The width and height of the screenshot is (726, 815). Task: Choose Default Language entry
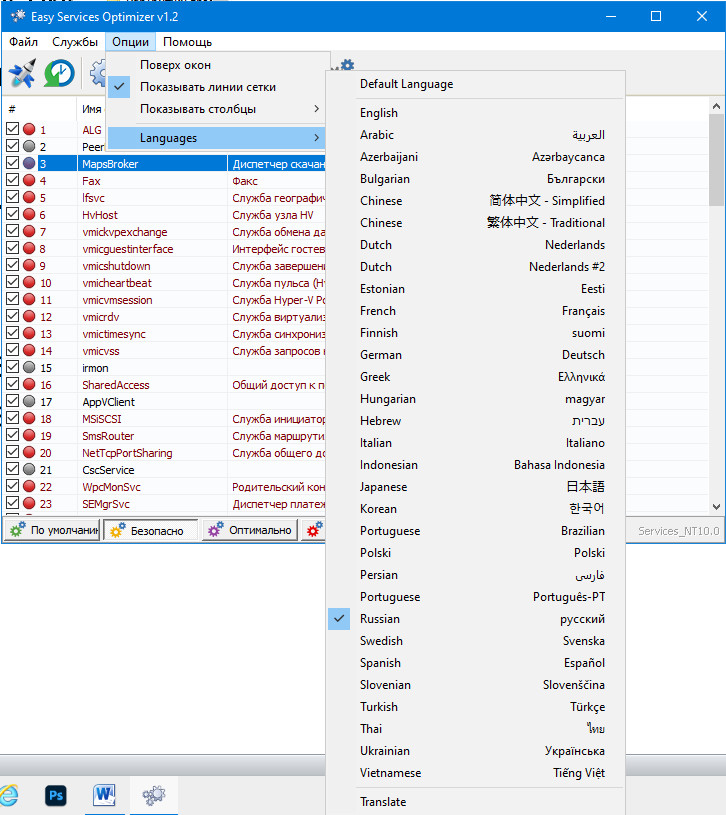coord(475,84)
